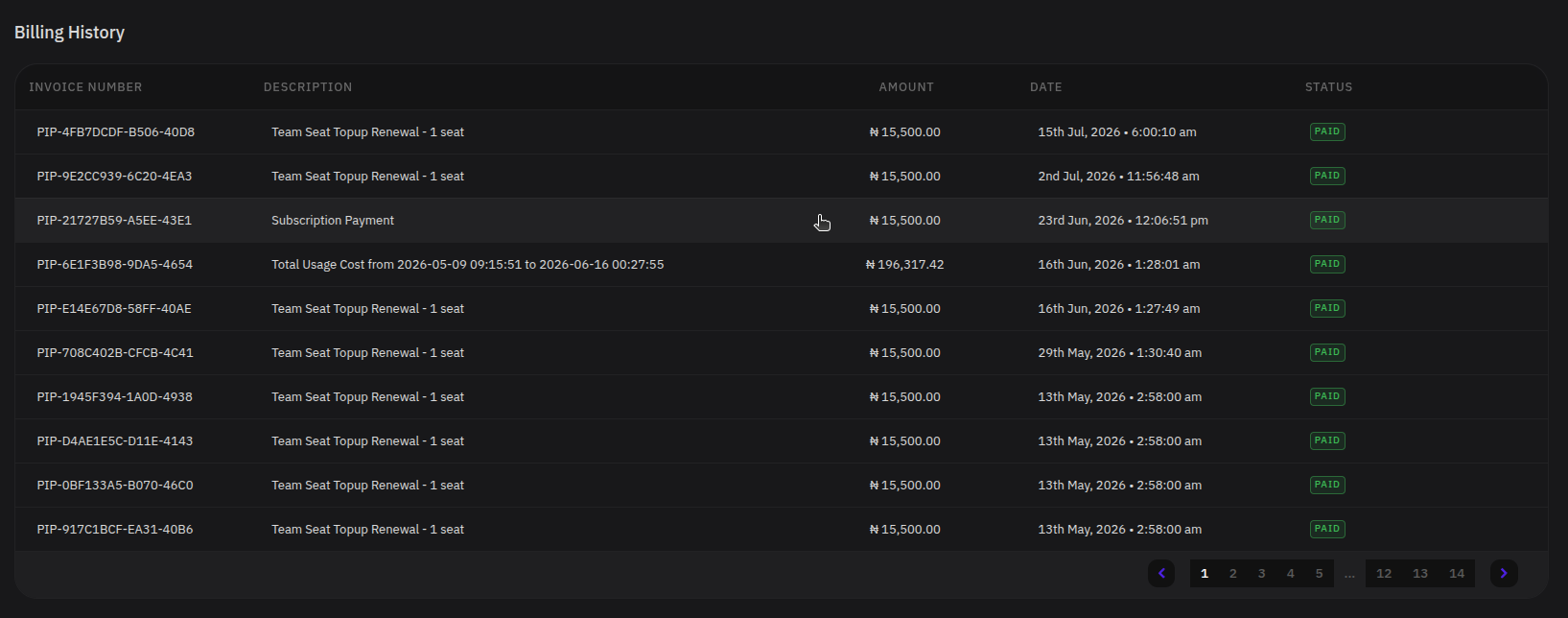
Task: Click the date 23rd Jun, 2026 12:06:51 pm
Action: [1123, 221]
